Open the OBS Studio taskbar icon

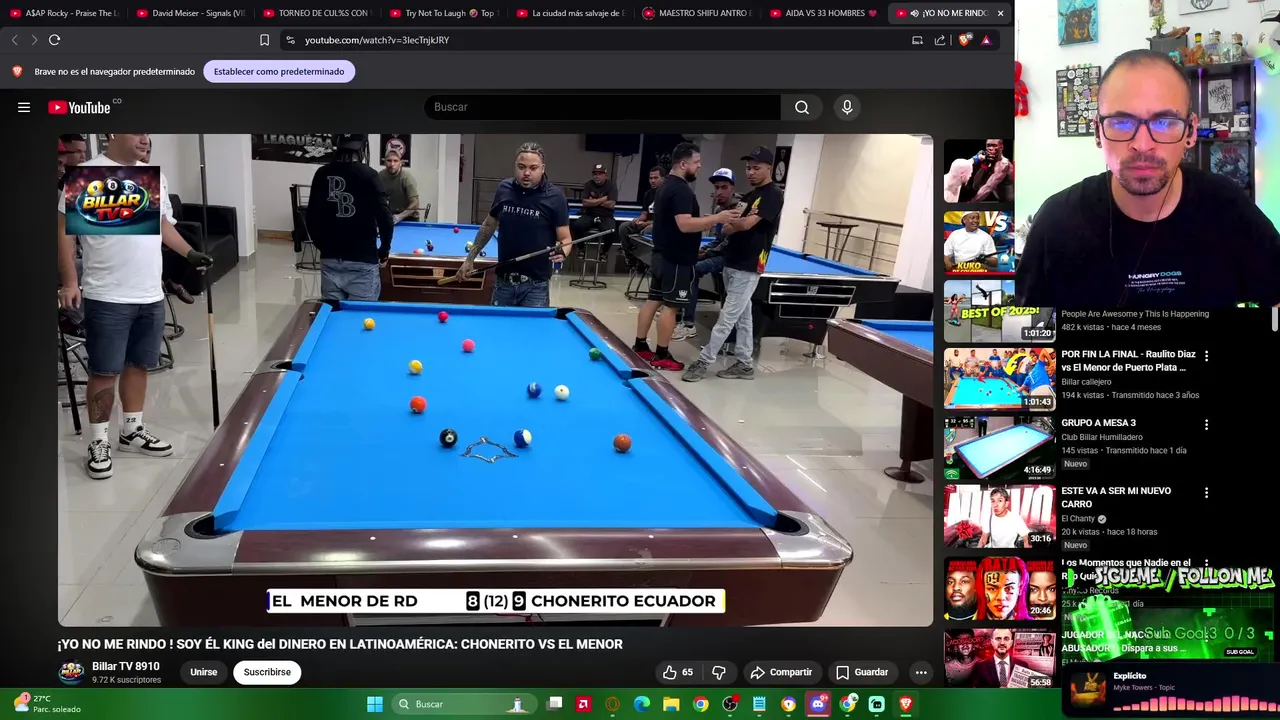(730, 704)
